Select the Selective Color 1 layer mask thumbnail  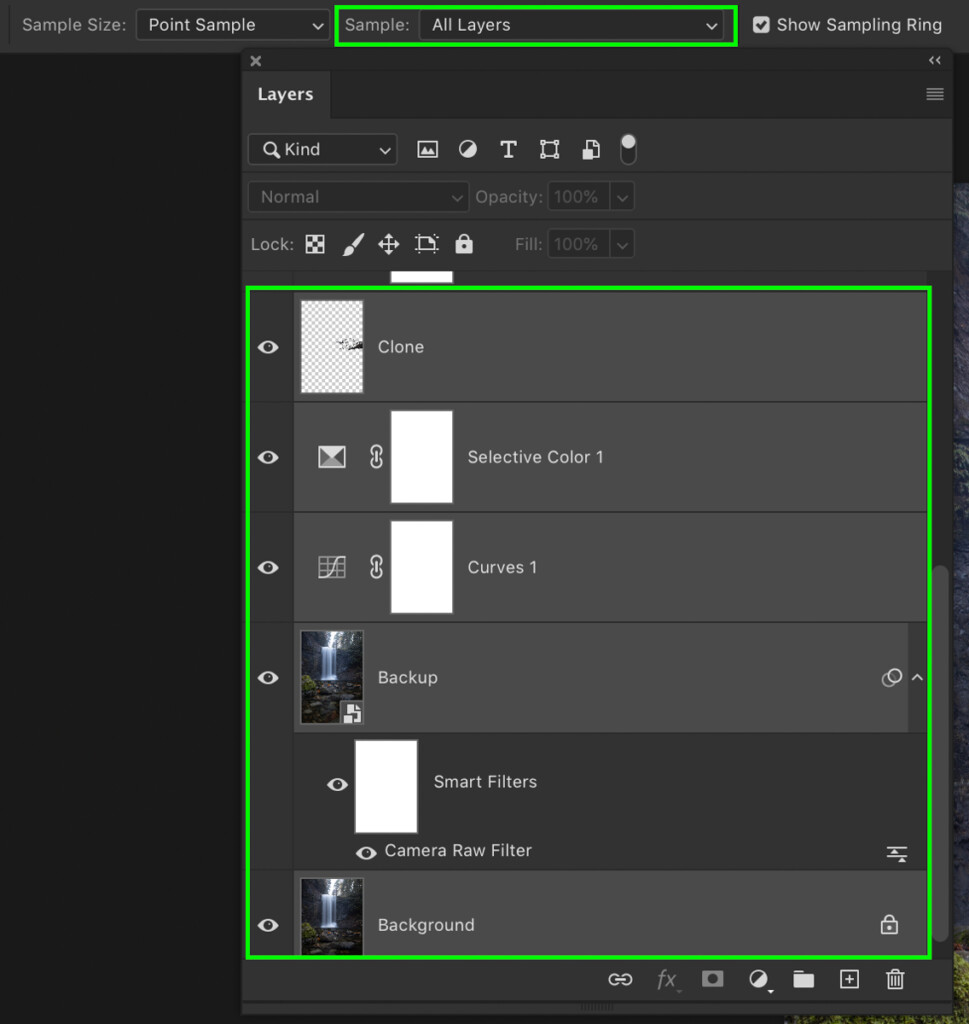tap(421, 457)
